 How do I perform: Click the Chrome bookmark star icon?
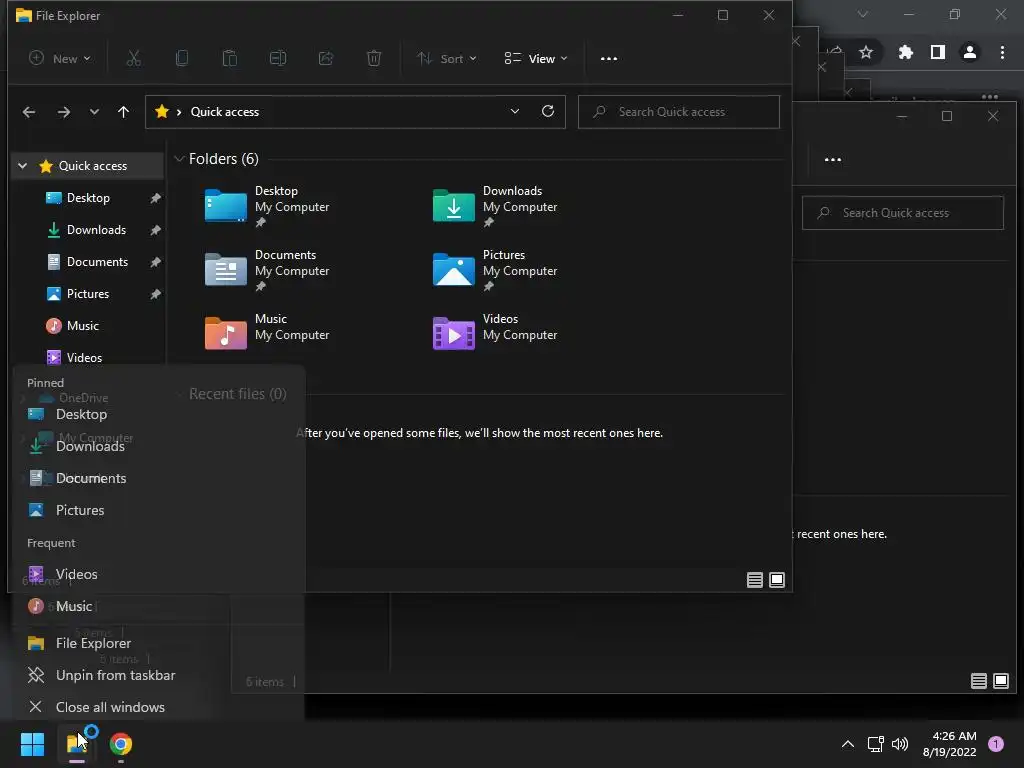click(x=866, y=52)
